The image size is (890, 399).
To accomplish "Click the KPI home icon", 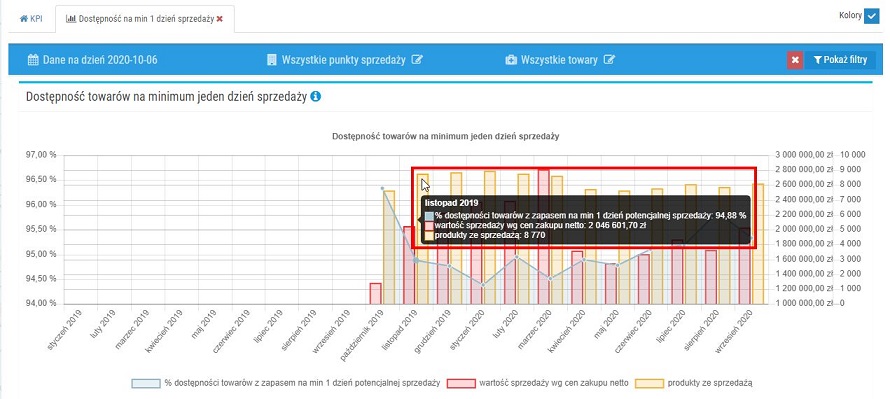I will pos(23,19).
